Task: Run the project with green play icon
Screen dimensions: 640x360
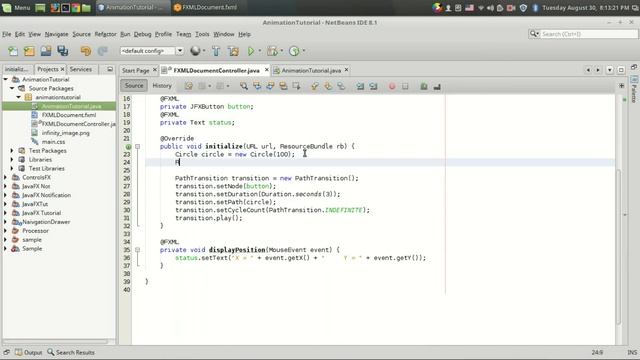Action: (x=251, y=51)
